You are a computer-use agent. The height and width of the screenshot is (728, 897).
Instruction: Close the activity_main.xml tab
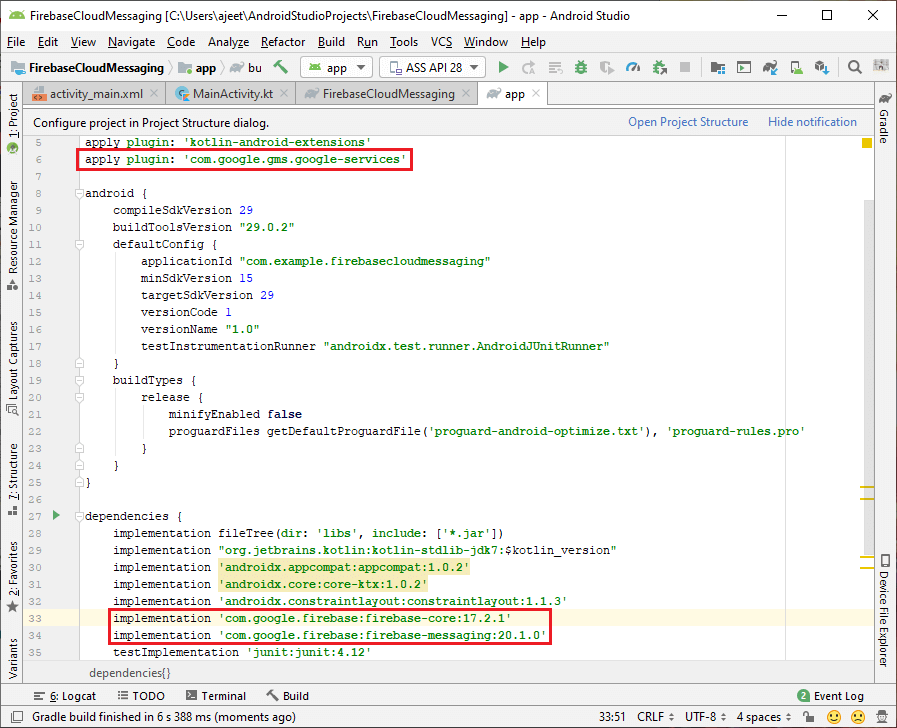coord(154,93)
